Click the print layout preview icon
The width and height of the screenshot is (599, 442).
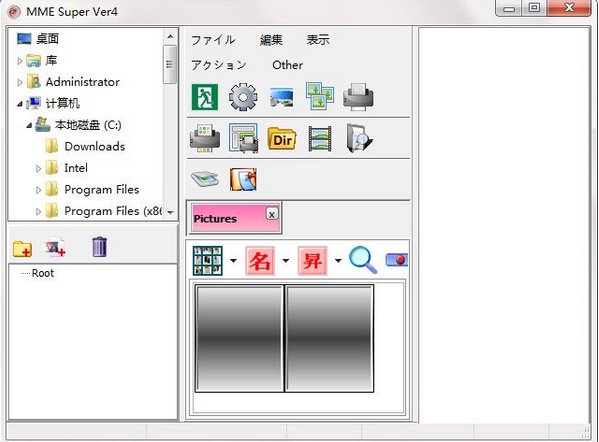point(243,138)
